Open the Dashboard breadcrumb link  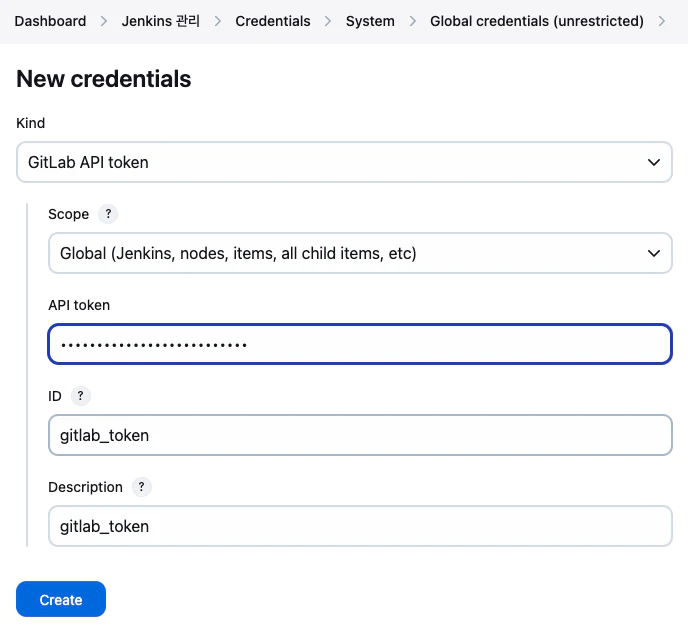point(50,21)
